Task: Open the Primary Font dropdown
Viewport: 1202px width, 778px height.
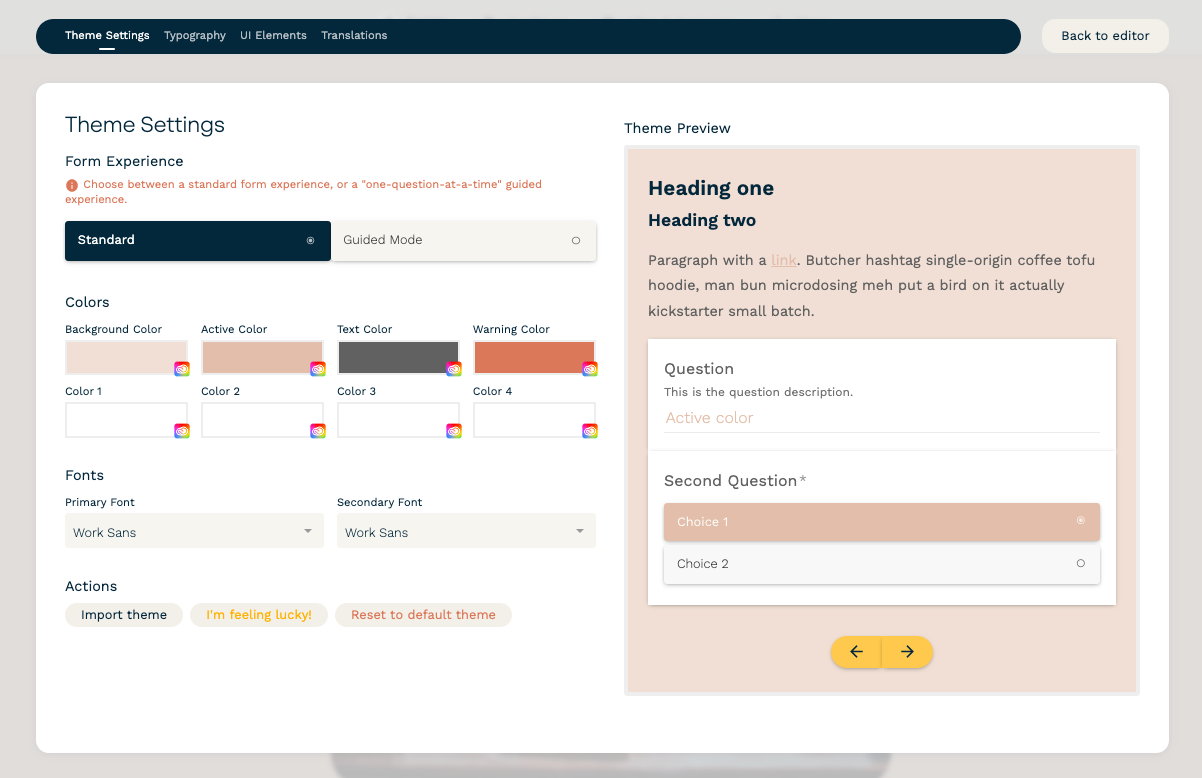Action: [x=194, y=531]
